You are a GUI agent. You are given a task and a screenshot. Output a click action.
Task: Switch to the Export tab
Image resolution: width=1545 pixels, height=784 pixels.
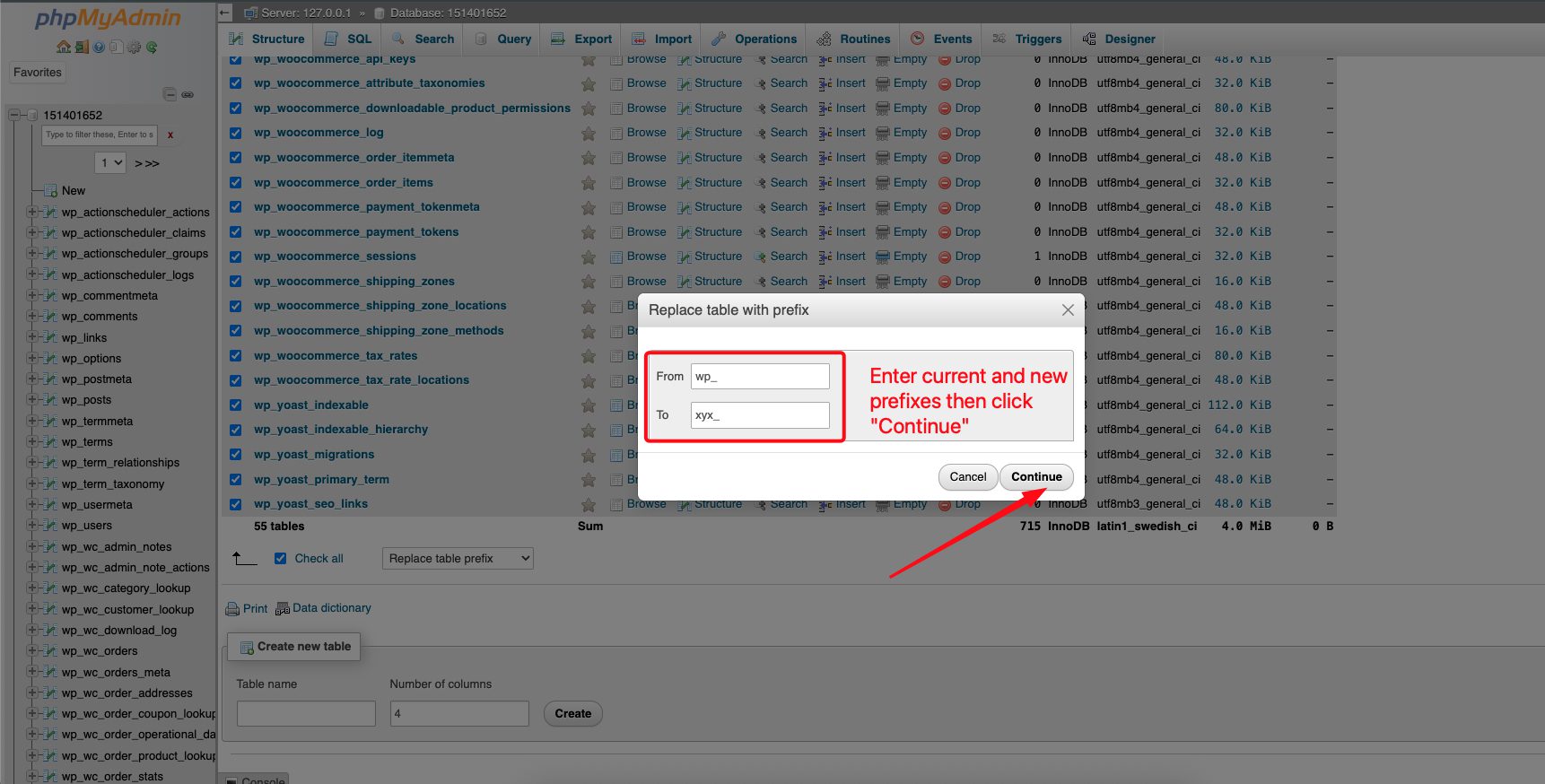click(x=582, y=39)
